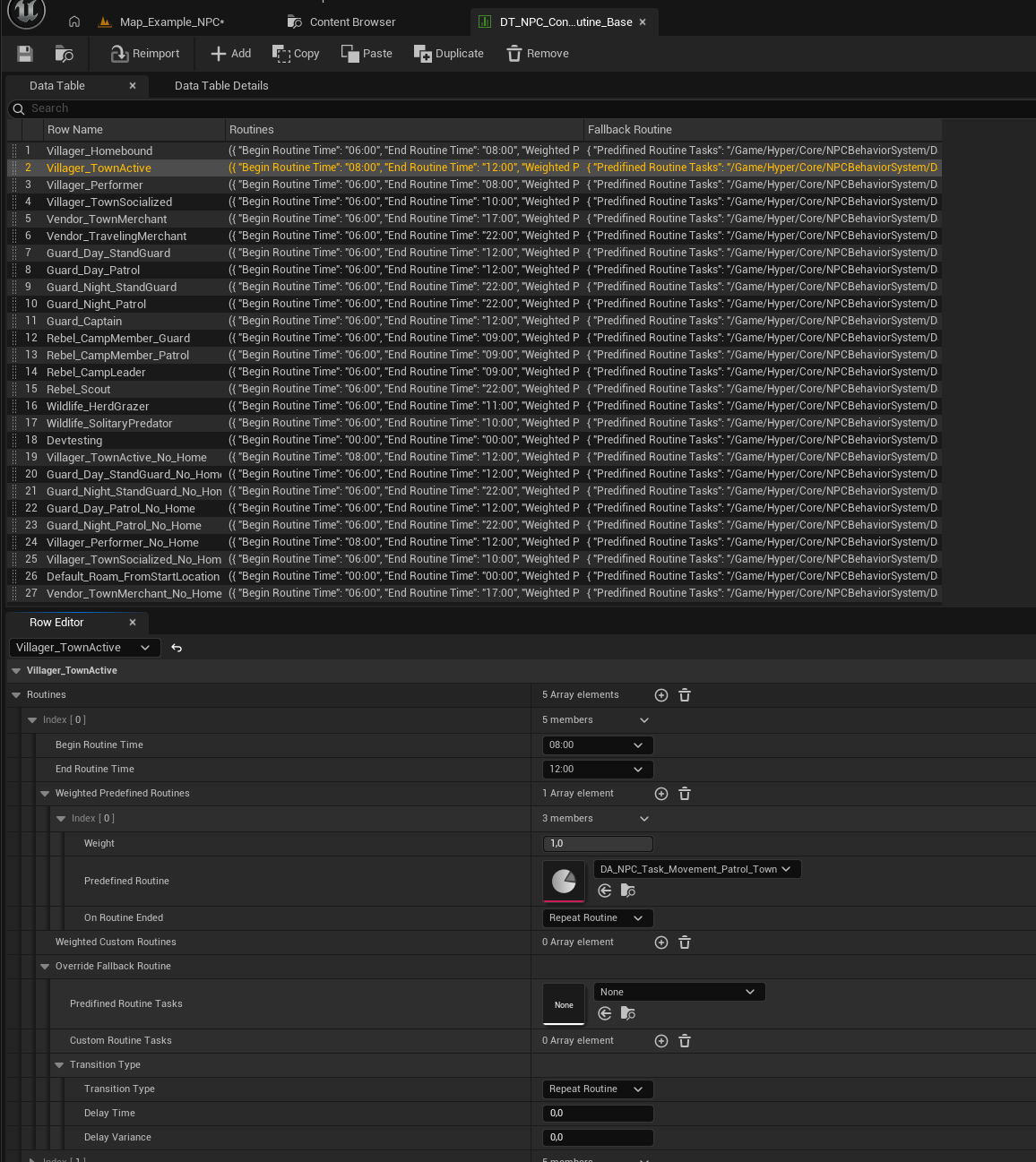Use selected asset for Predifined Routine Tasks
The image size is (1036, 1162).
[x=605, y=1013]
